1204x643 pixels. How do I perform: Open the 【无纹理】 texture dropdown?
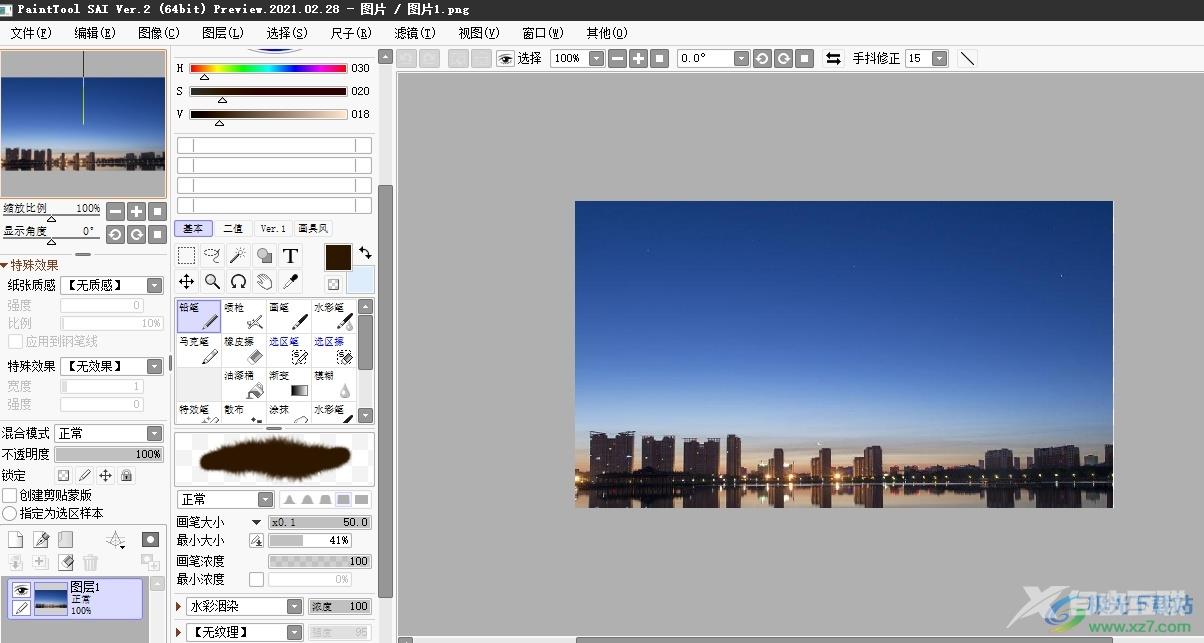point(245,632)
